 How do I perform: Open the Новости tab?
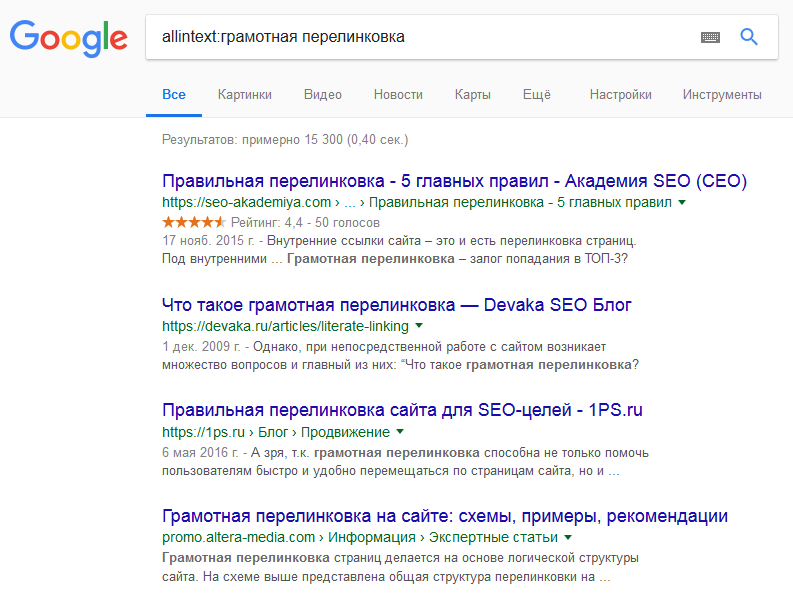coord(398,95)
